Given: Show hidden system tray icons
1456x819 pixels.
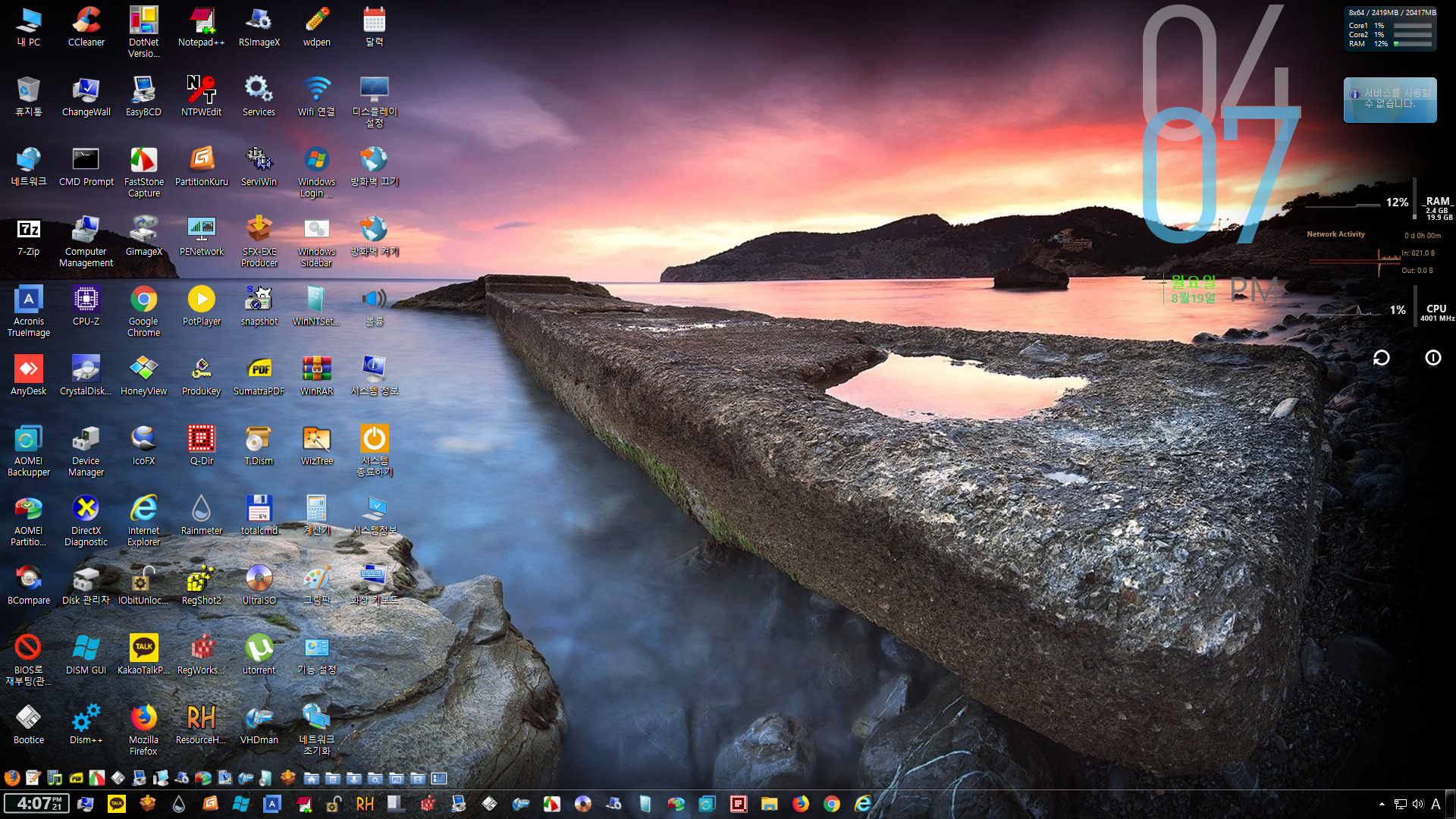Looking at the screenshot, I should click(x=1382, y=804).
